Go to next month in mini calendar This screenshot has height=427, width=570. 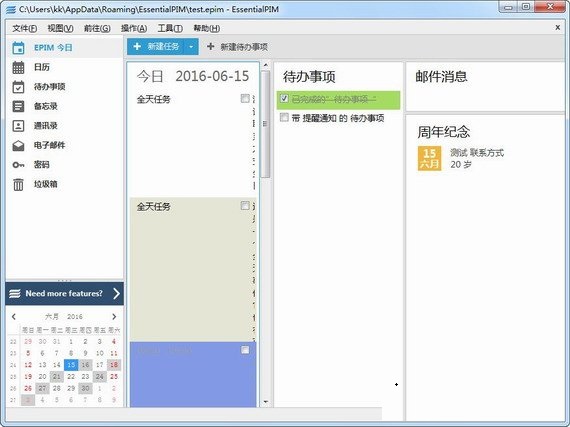[x=114, y=317]
